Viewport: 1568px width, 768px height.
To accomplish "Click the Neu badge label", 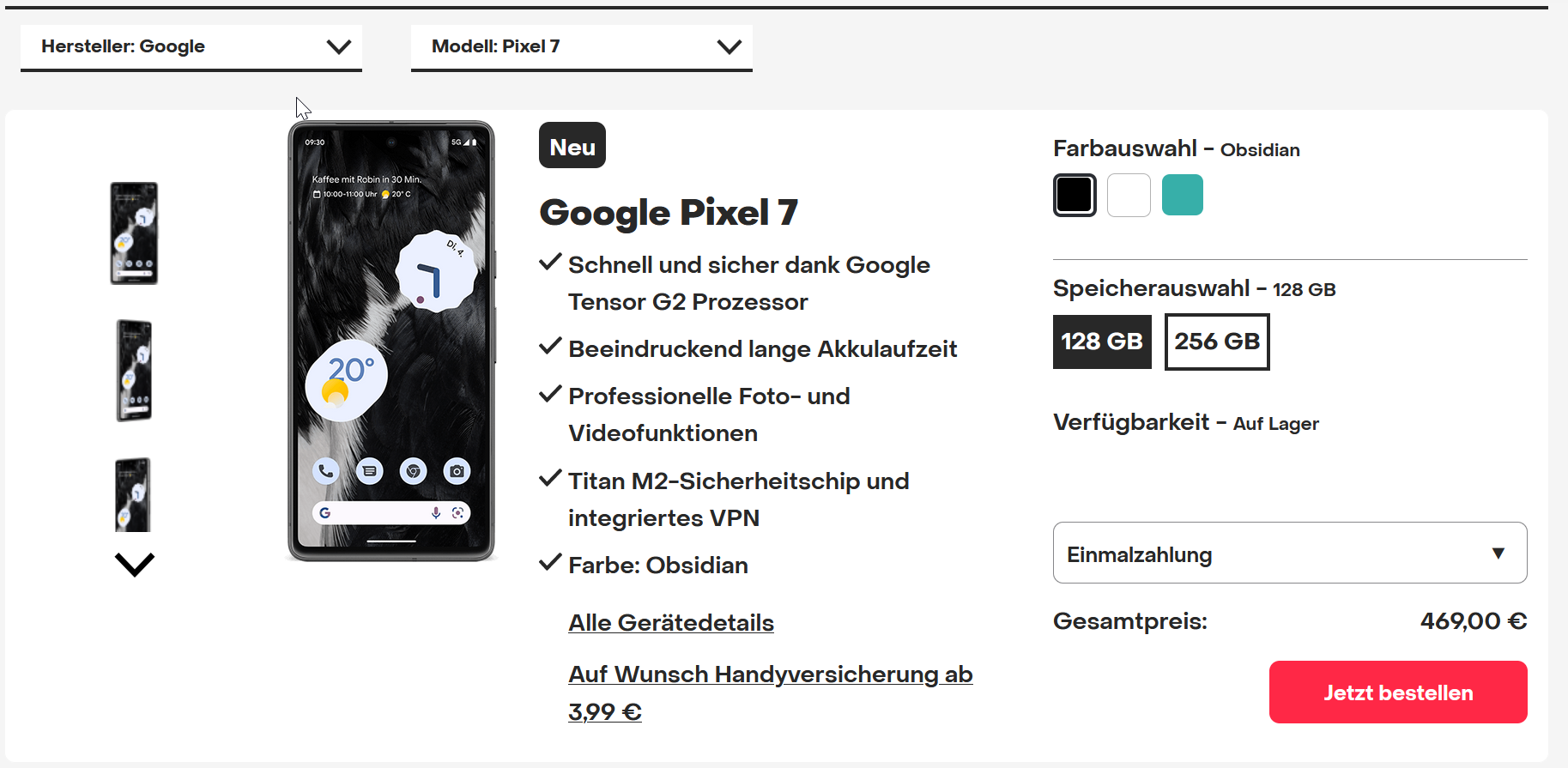I will tap(572, 146).
